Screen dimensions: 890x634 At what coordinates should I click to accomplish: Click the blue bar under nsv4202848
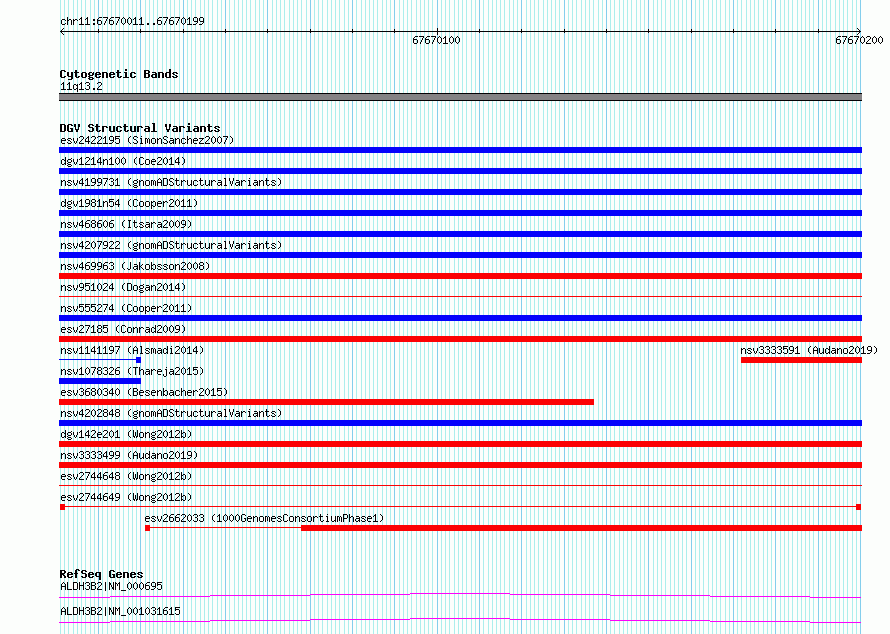[460, 423]
